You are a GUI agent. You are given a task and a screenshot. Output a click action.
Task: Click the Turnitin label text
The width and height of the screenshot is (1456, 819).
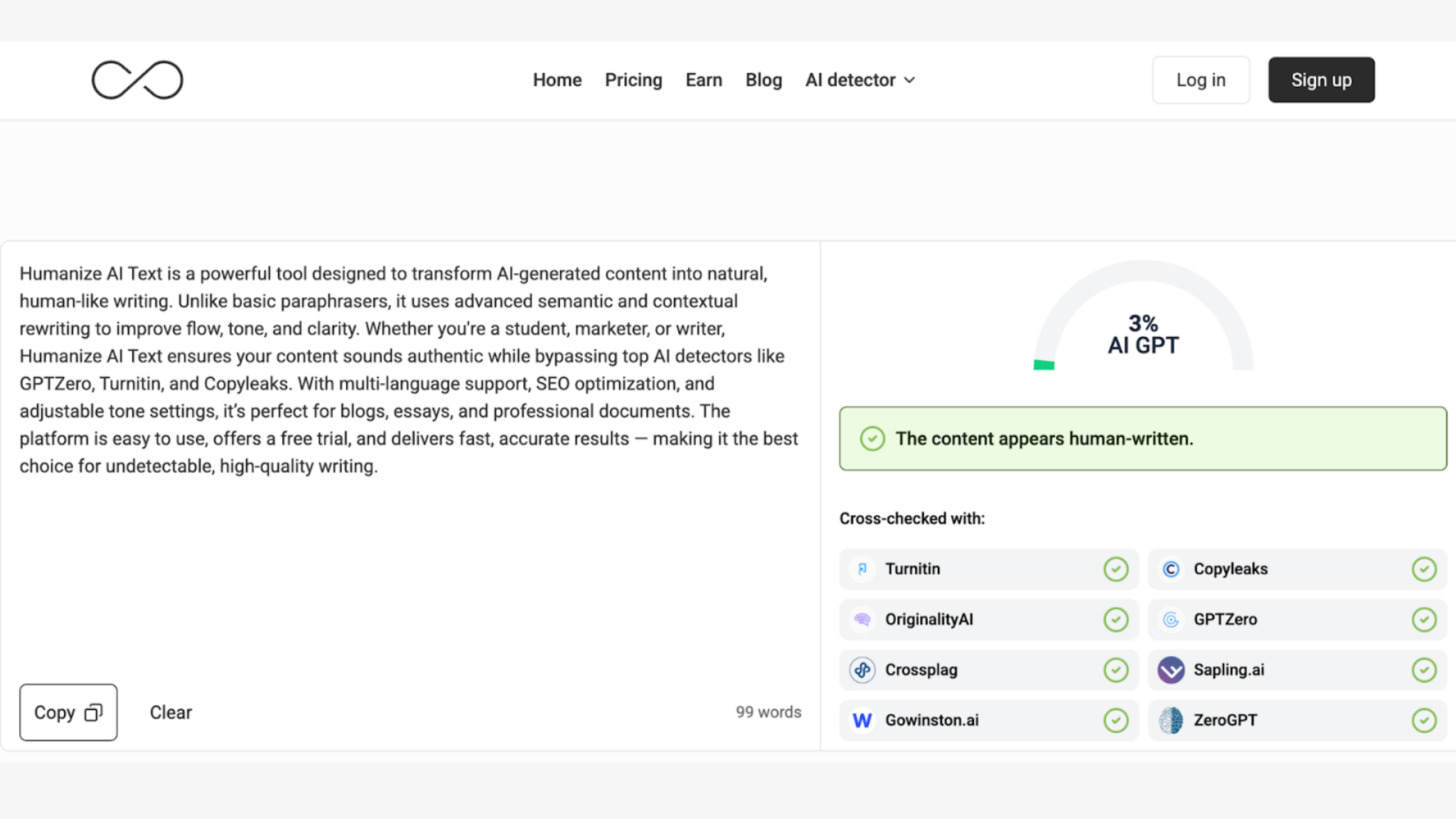913,569
